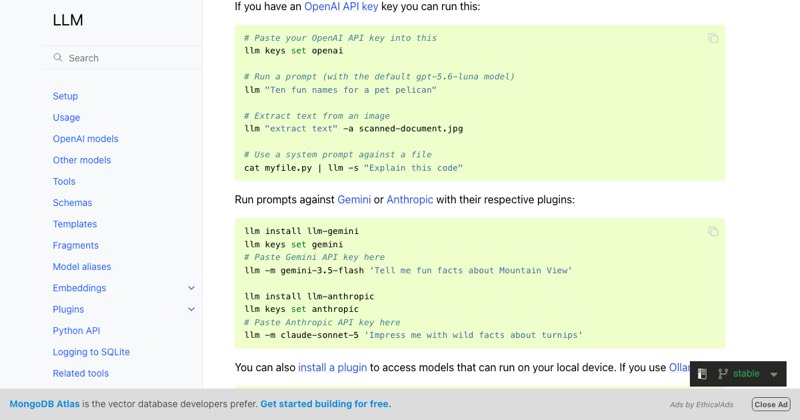Open the Anthropic plugin link
Screen dimensions: 800x420
coord(410,200)
